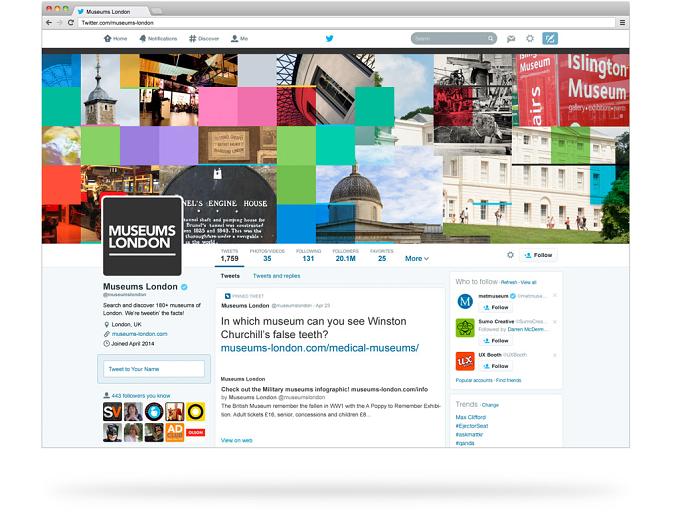Dismiss metmuseum suggestion
Screen dimensions: 680x510
pos(555,296)
